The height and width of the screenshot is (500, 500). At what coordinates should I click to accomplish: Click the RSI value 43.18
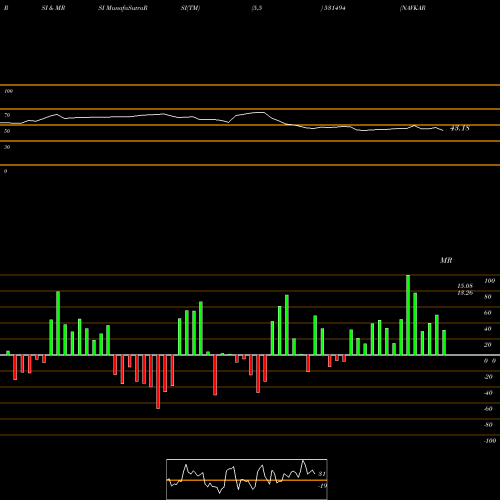tap(460, 128)
